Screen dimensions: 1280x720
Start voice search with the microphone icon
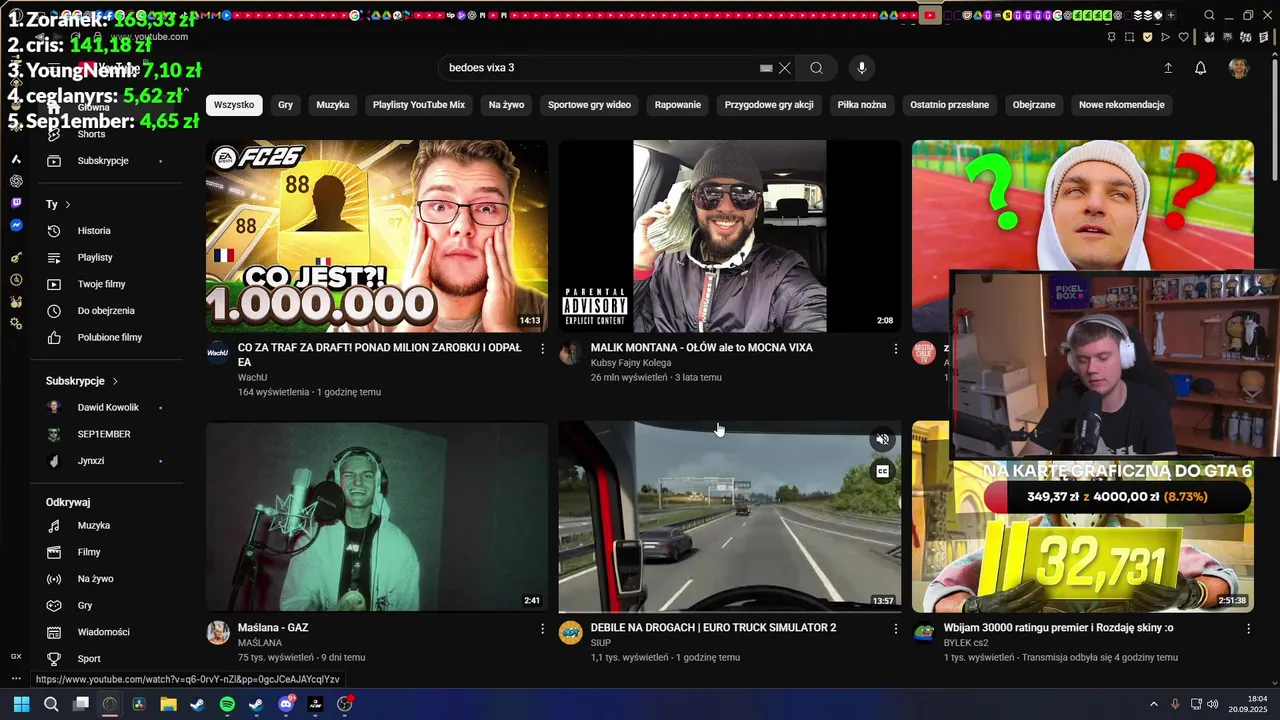(x=862, y=68)
